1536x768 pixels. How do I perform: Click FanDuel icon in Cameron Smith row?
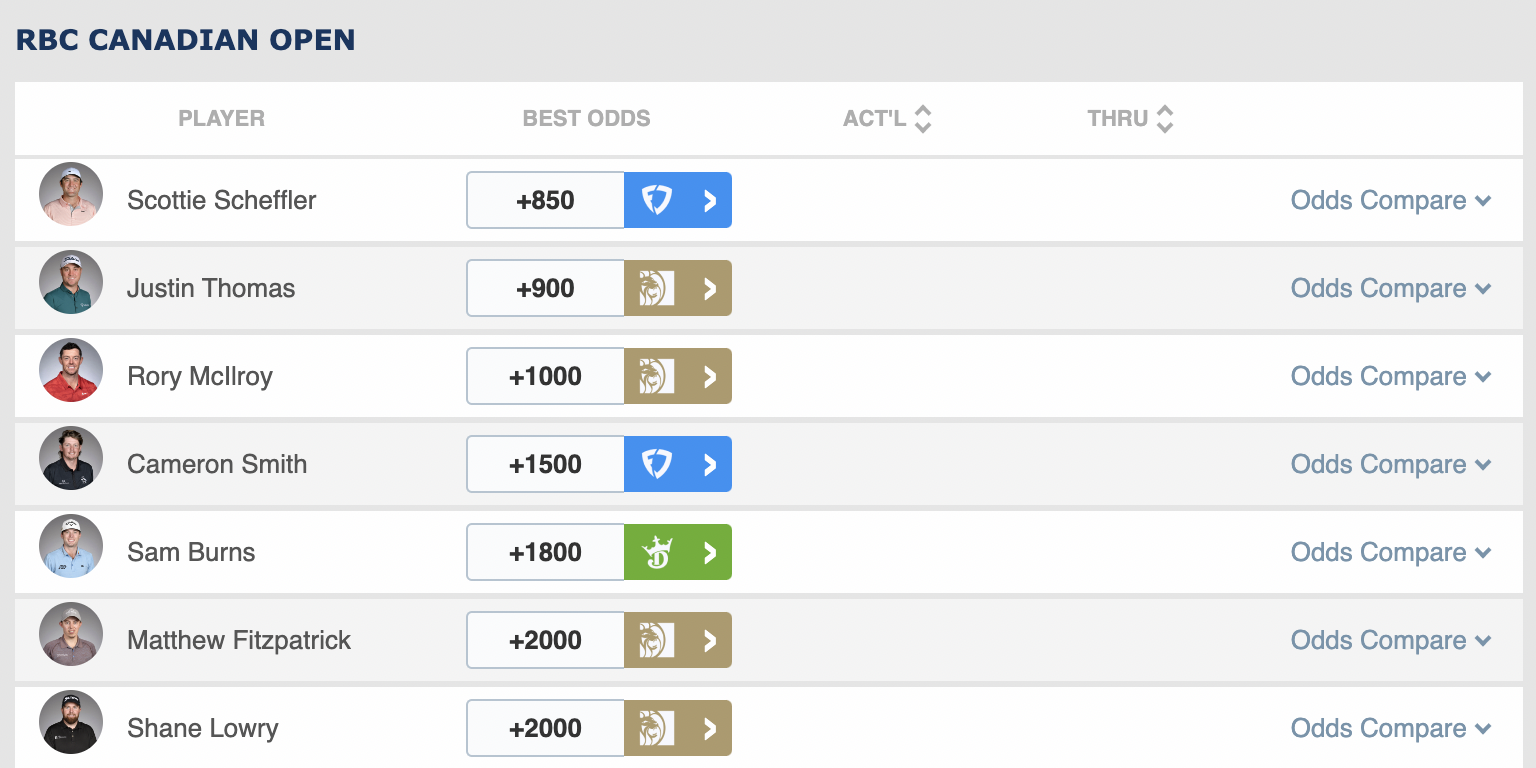point(656,464)
